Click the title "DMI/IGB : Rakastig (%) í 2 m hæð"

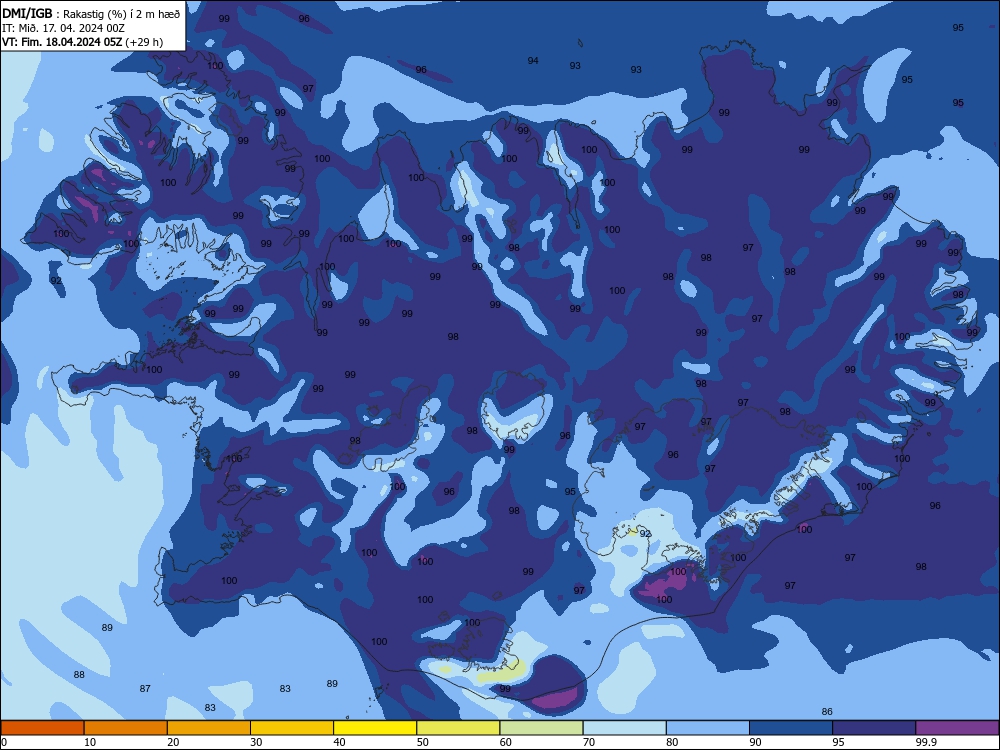coord(91,14)
